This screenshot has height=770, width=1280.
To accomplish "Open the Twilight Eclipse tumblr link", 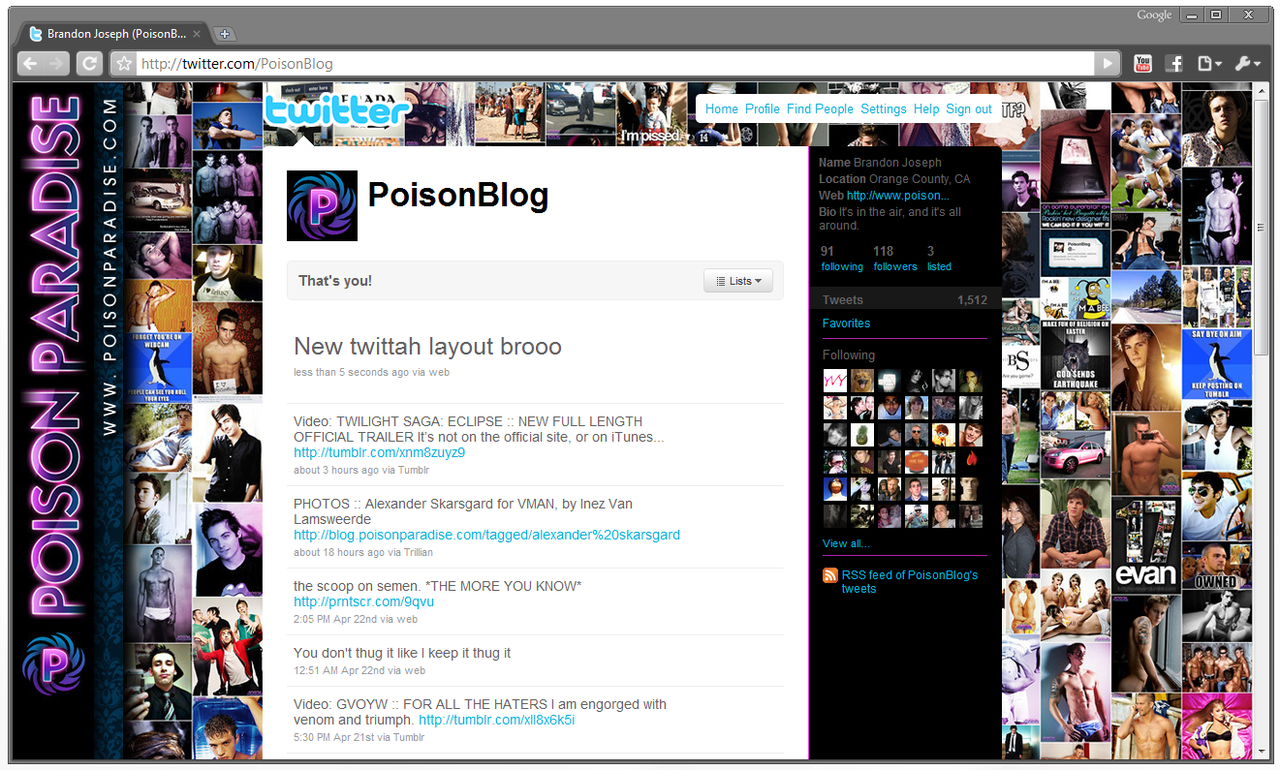I will 379,453.
